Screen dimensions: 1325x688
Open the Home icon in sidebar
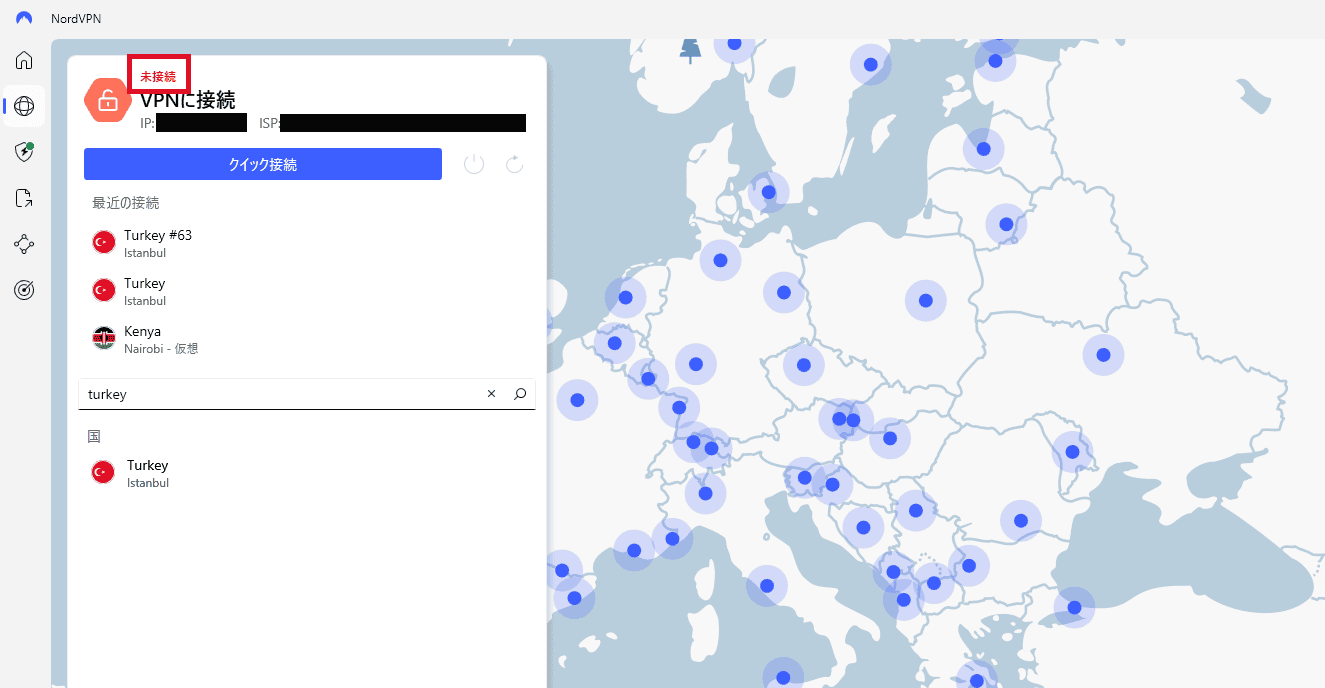pyautogui.click(x=24, y=60)
